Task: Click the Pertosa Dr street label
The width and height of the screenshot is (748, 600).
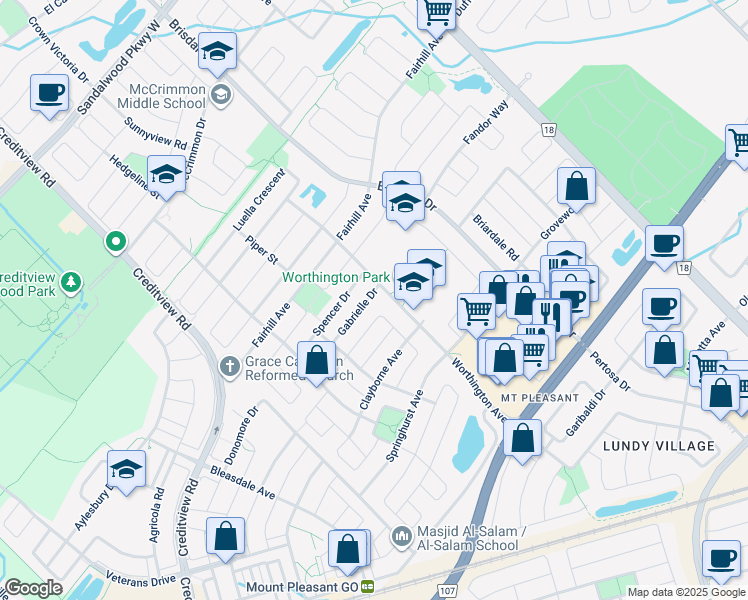Action: pos(610,372)
